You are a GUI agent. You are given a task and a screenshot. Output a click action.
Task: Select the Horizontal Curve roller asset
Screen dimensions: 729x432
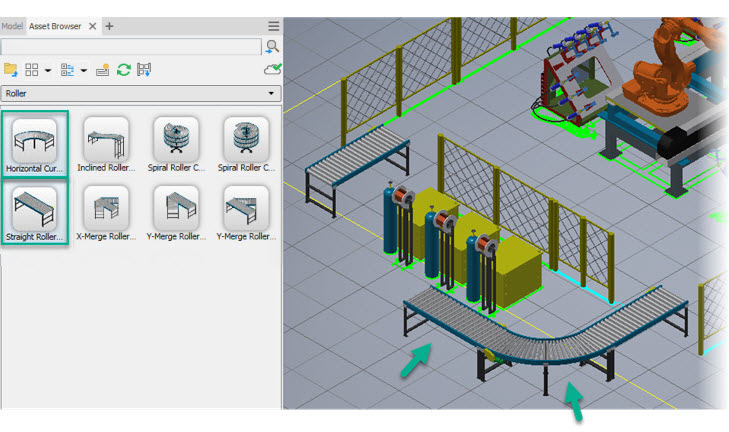pos(34,144)
